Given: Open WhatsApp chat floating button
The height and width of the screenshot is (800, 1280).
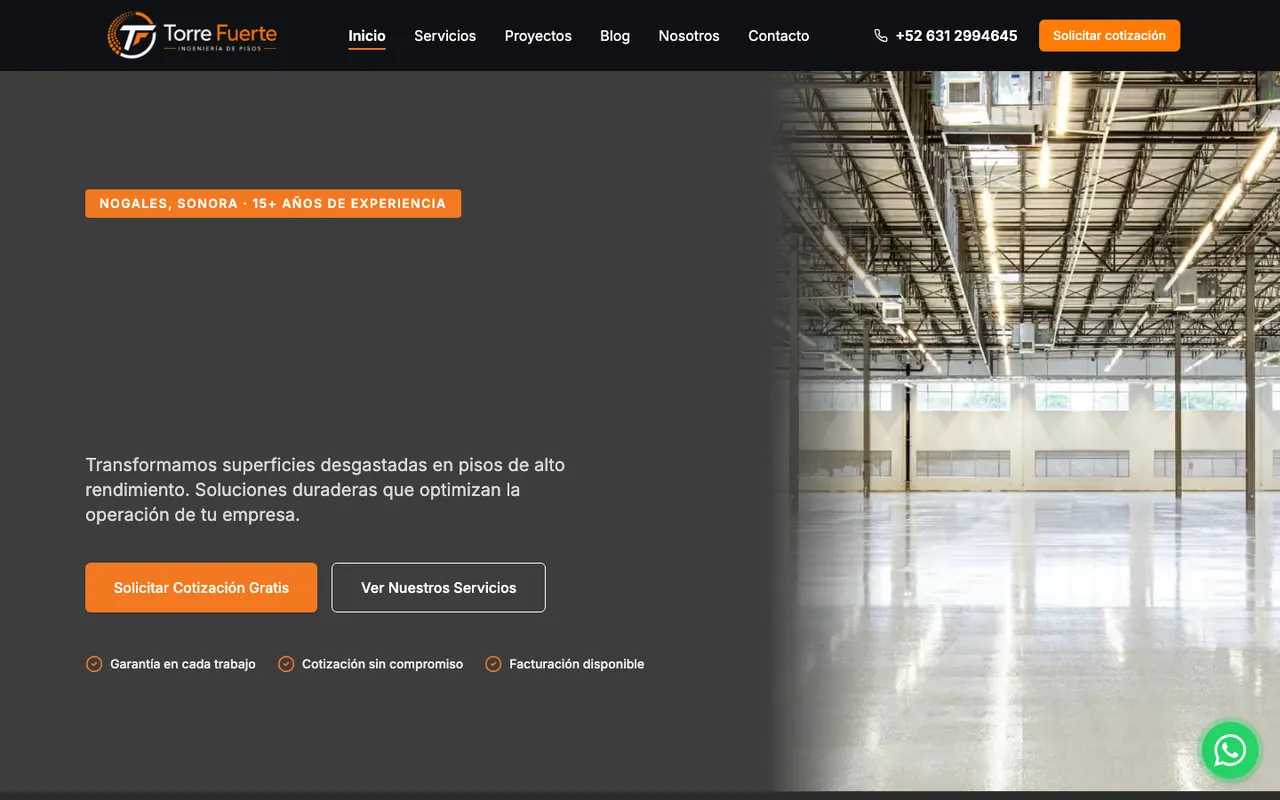Looking at the screenshot, I should click(x=1230, y=750).
